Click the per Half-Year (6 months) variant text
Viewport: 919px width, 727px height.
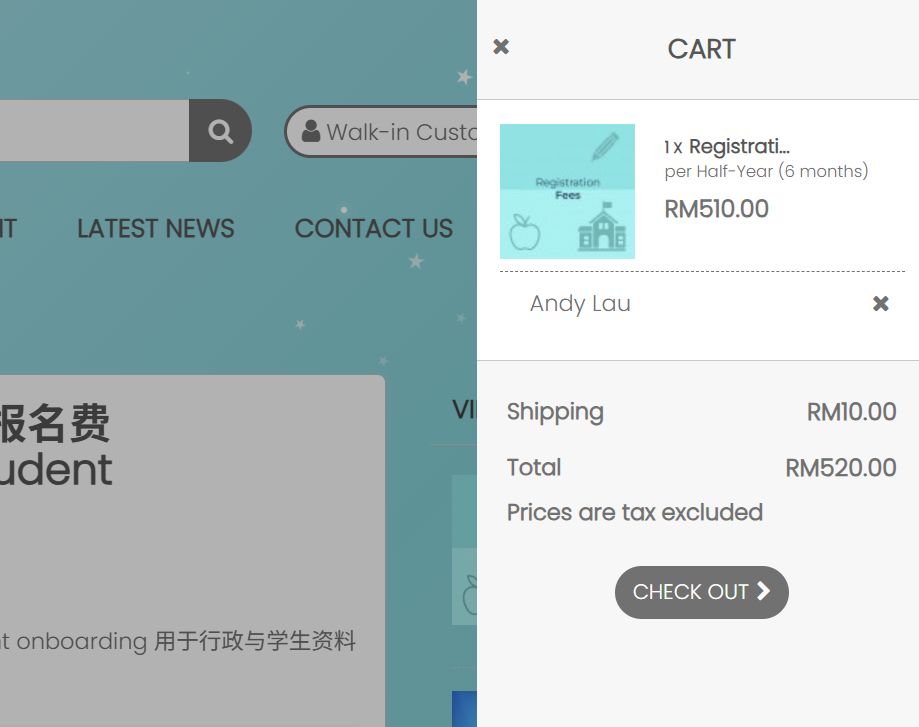point(766,171)
